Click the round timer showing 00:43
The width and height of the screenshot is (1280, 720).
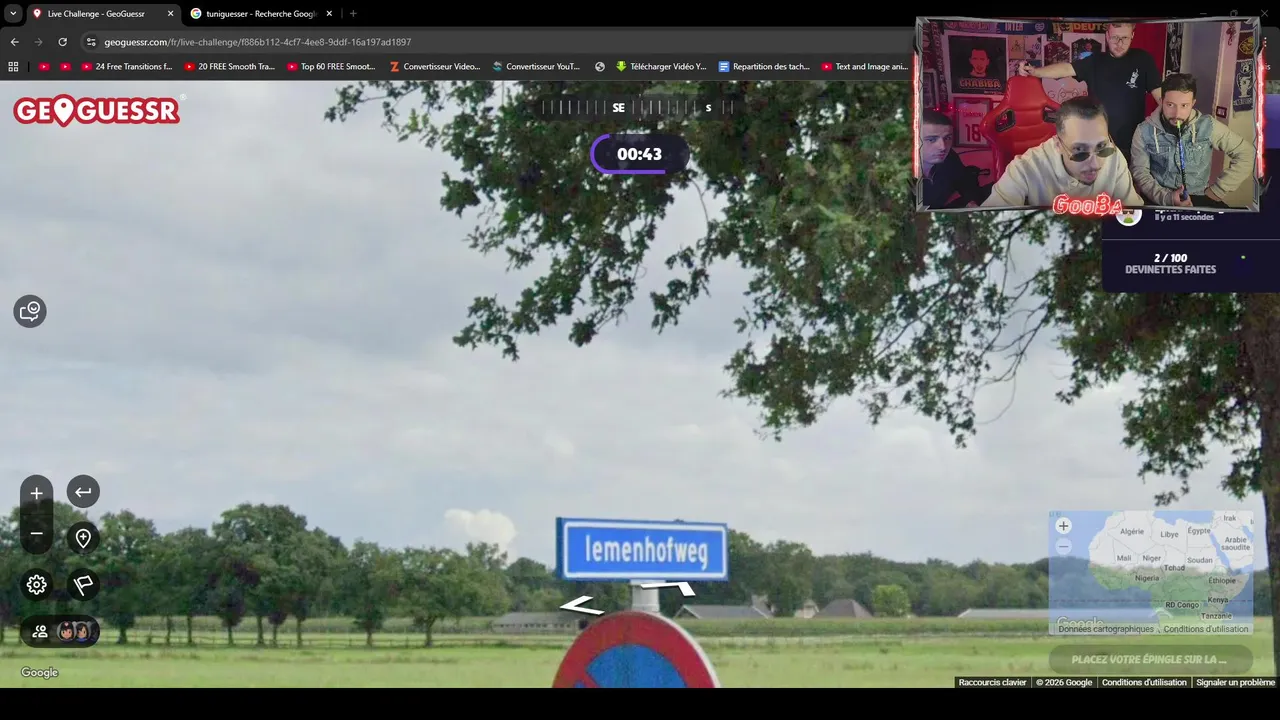click(x=639, y=154)
